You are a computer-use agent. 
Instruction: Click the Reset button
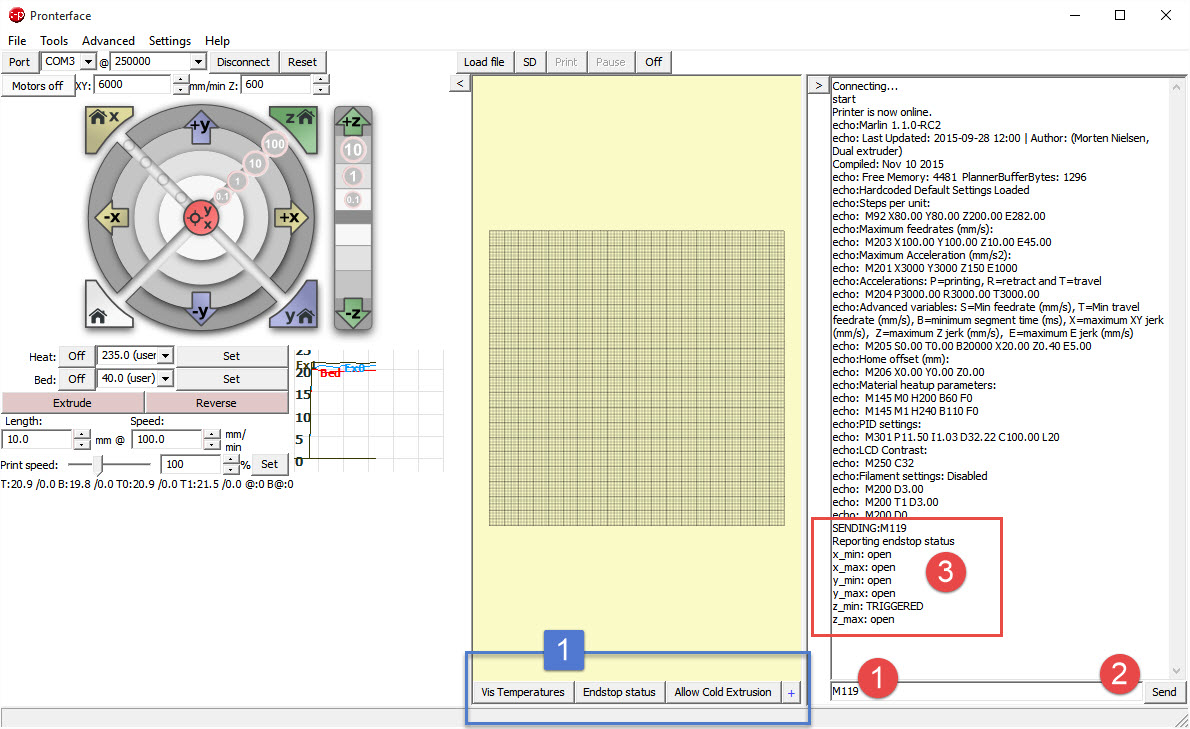(302, 62)
